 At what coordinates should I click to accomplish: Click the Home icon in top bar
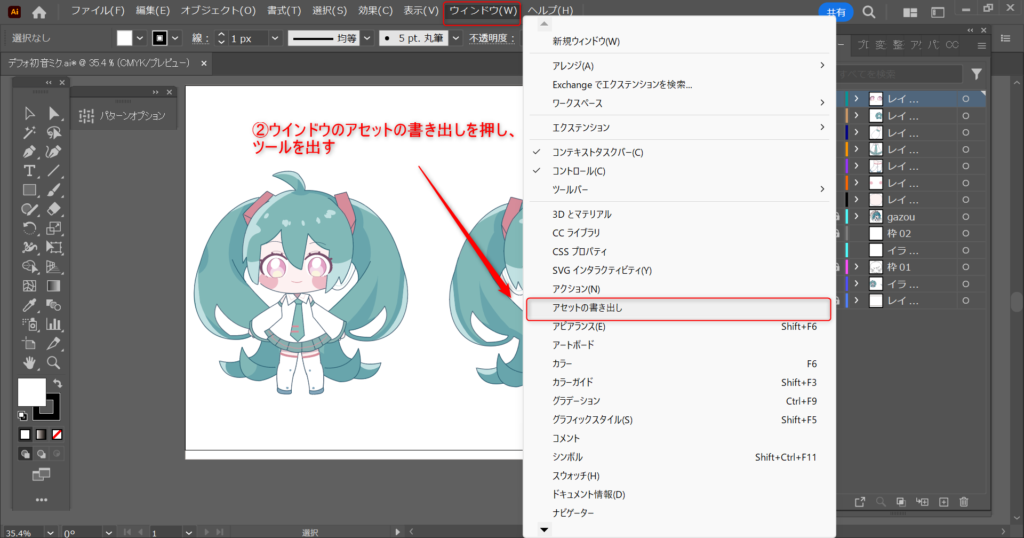pyautogui.click(x=39, y=12)
